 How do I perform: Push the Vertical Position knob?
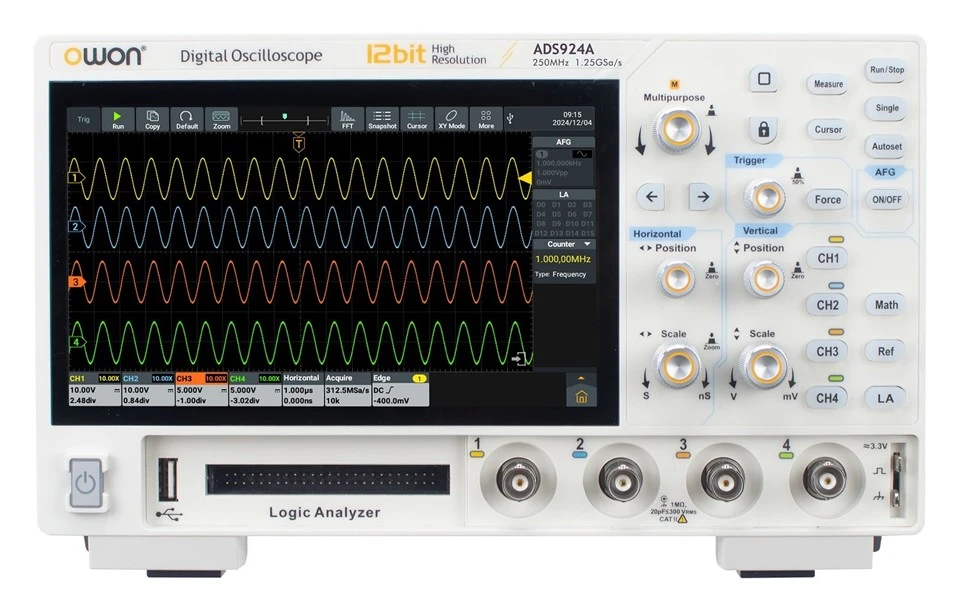[764, 279]
